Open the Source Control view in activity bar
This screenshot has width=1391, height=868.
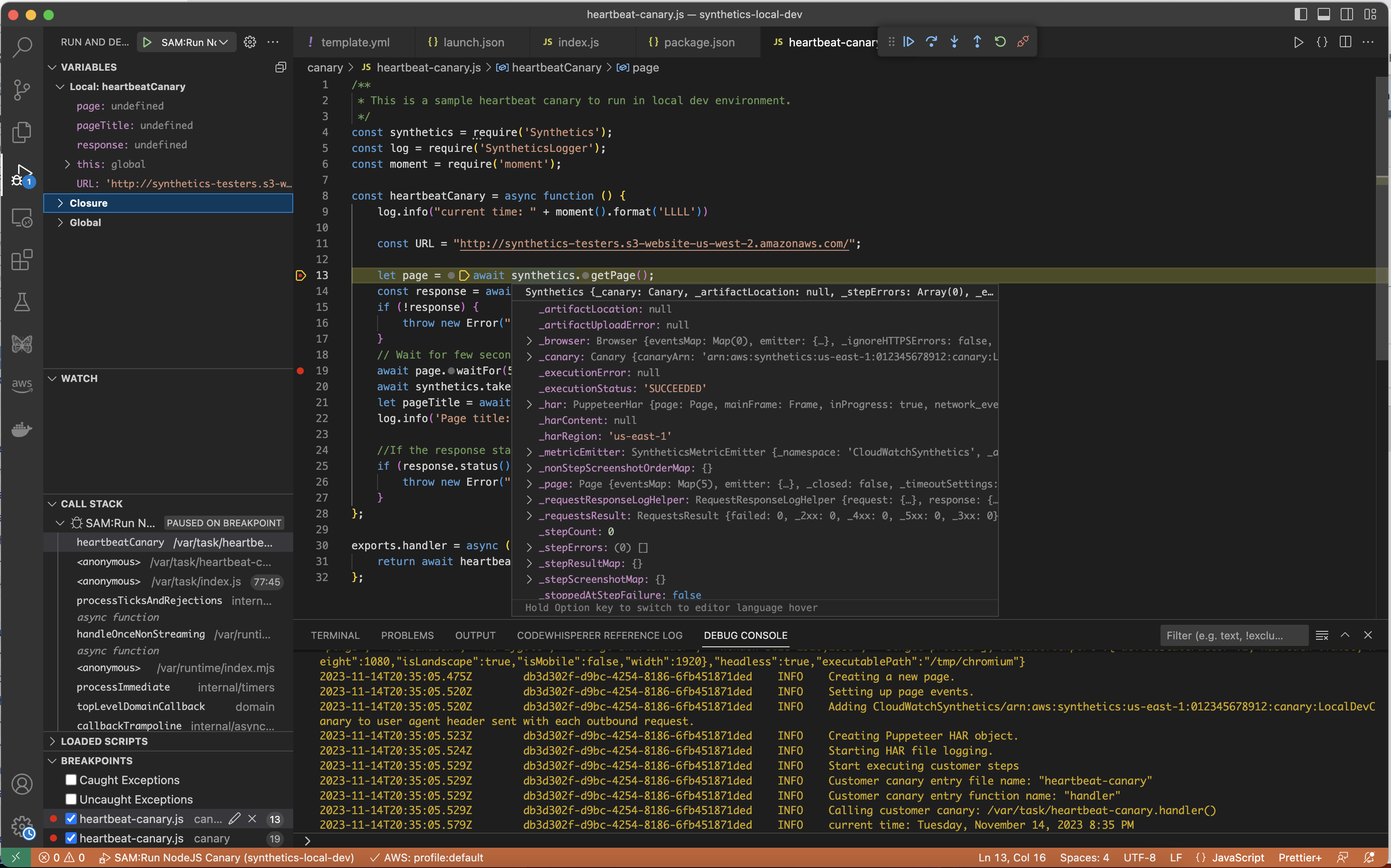pyautogui.click(x=22, y=90)
